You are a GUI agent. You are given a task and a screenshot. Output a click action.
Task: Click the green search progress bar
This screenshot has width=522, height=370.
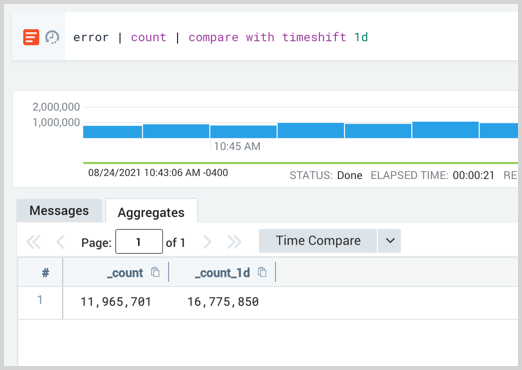pos(300,163)
